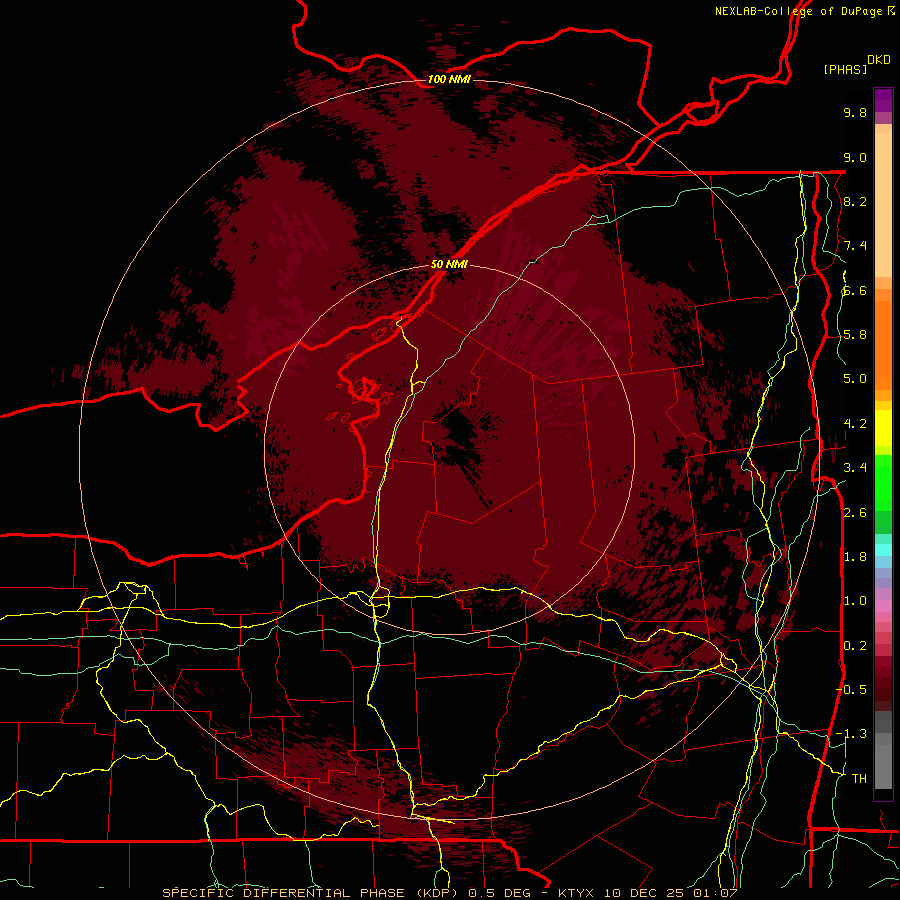Click the KTYX 10 DEC 25 01:07 timestamp
900x900 pixels.
point(648,893)
